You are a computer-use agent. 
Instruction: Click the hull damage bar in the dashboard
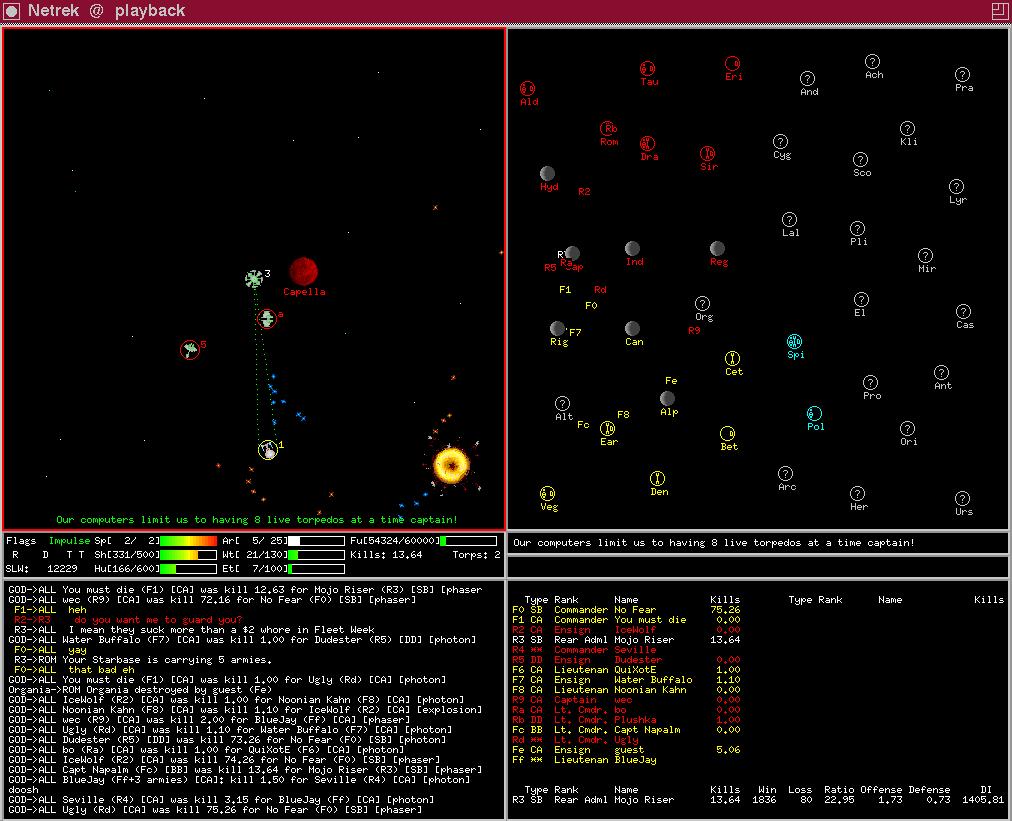188,569
